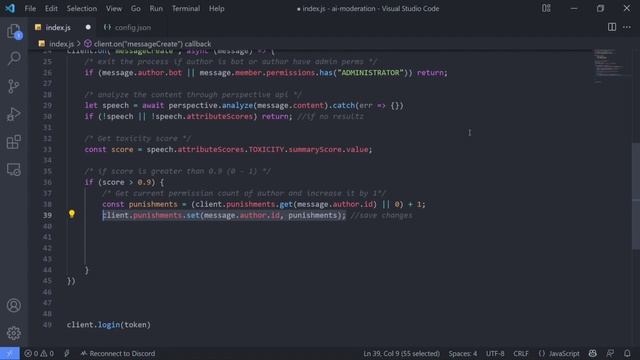Image resolution: width=640 pixels, height=360 pixels.
Task: Click the window Close button
Action: tap(627, 8)
